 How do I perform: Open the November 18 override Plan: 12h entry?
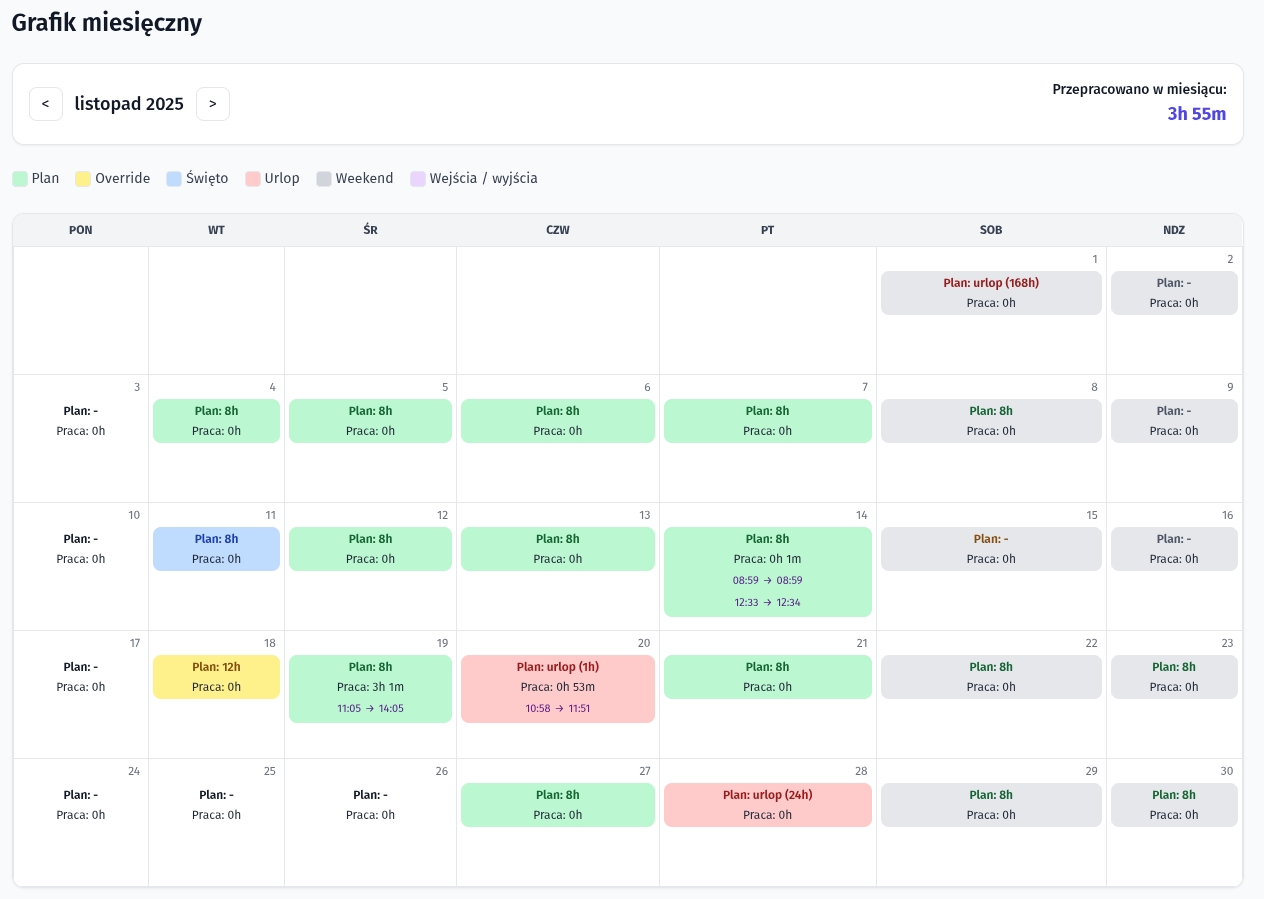pos(216,677)
